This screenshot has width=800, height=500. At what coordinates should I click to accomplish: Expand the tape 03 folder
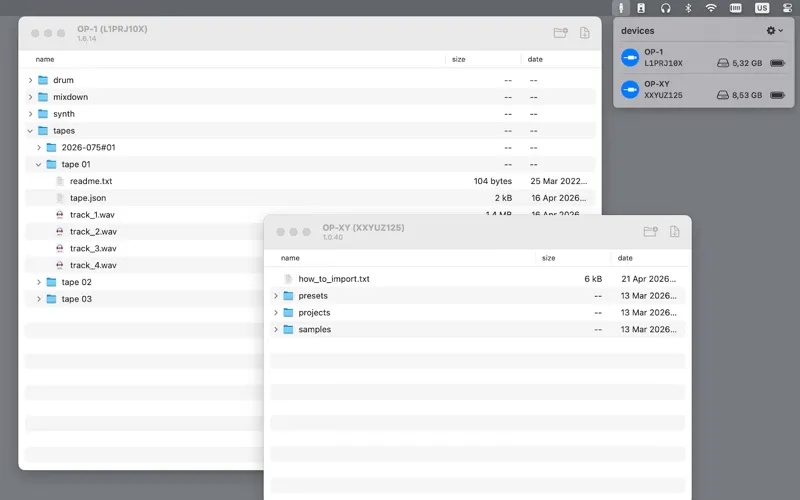pos(39,299)
